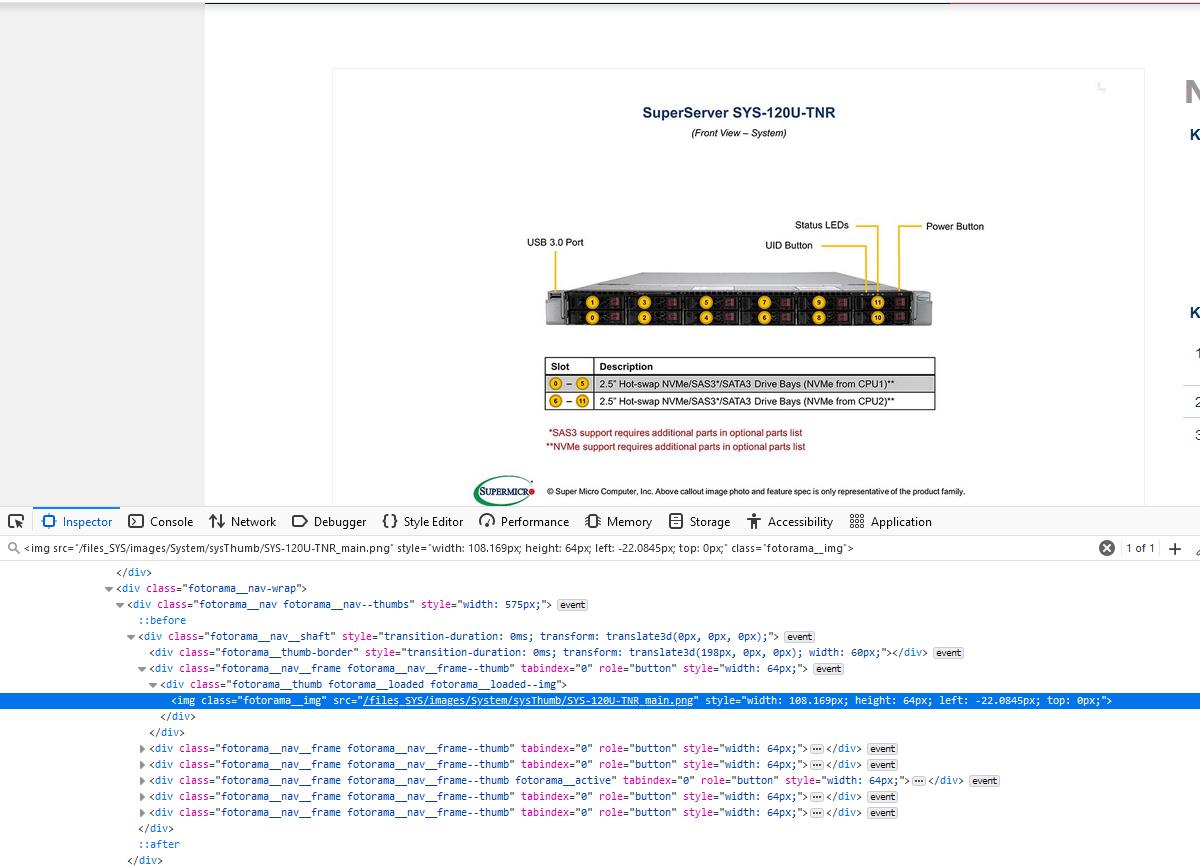Expand the fotorama__active thumb frame node
Image resolution: width=1200 pixels, height=867 pixels.
142,781
